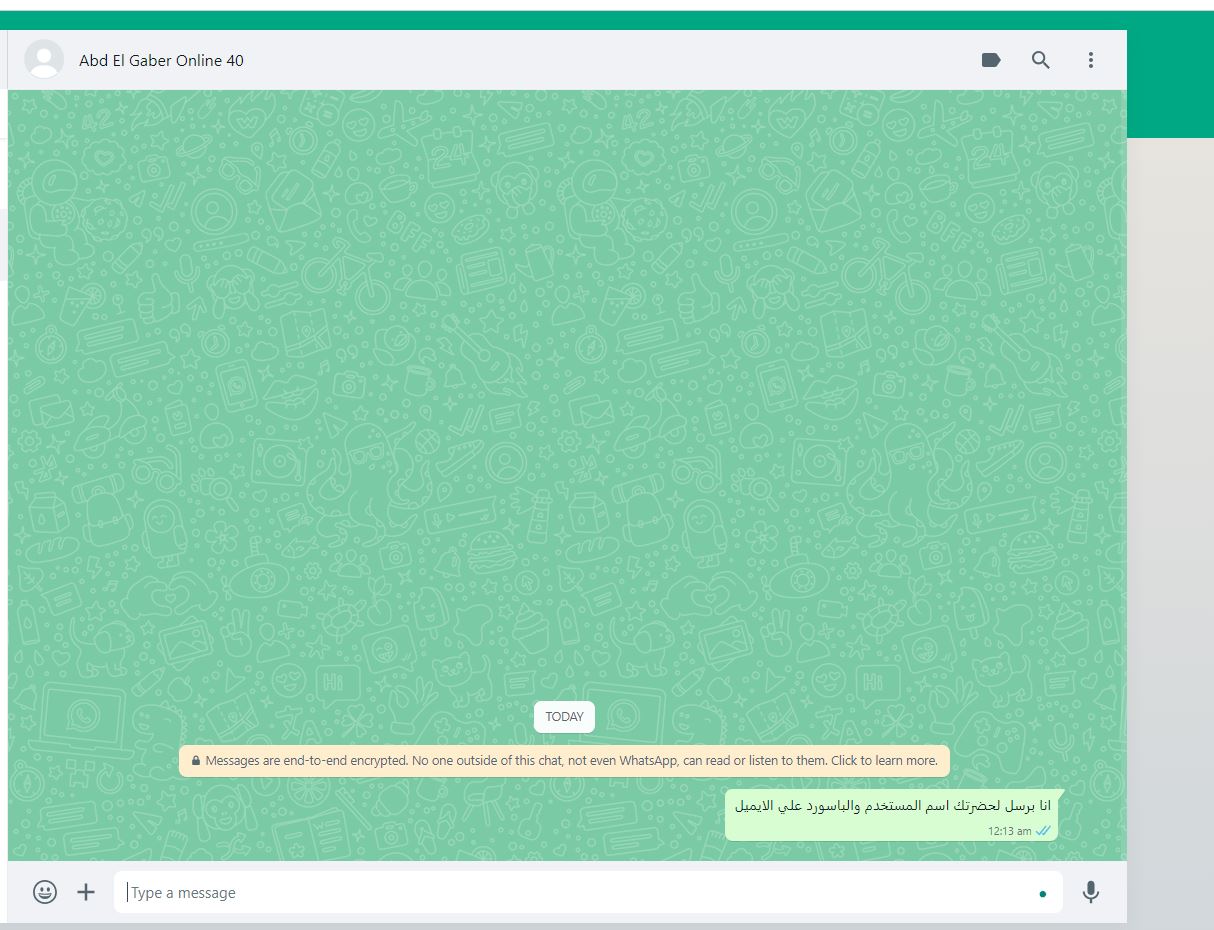This screenshot has width=1214, height=930.
Task: Search messages with the magnifier icon
Action: pos(1041,60)
